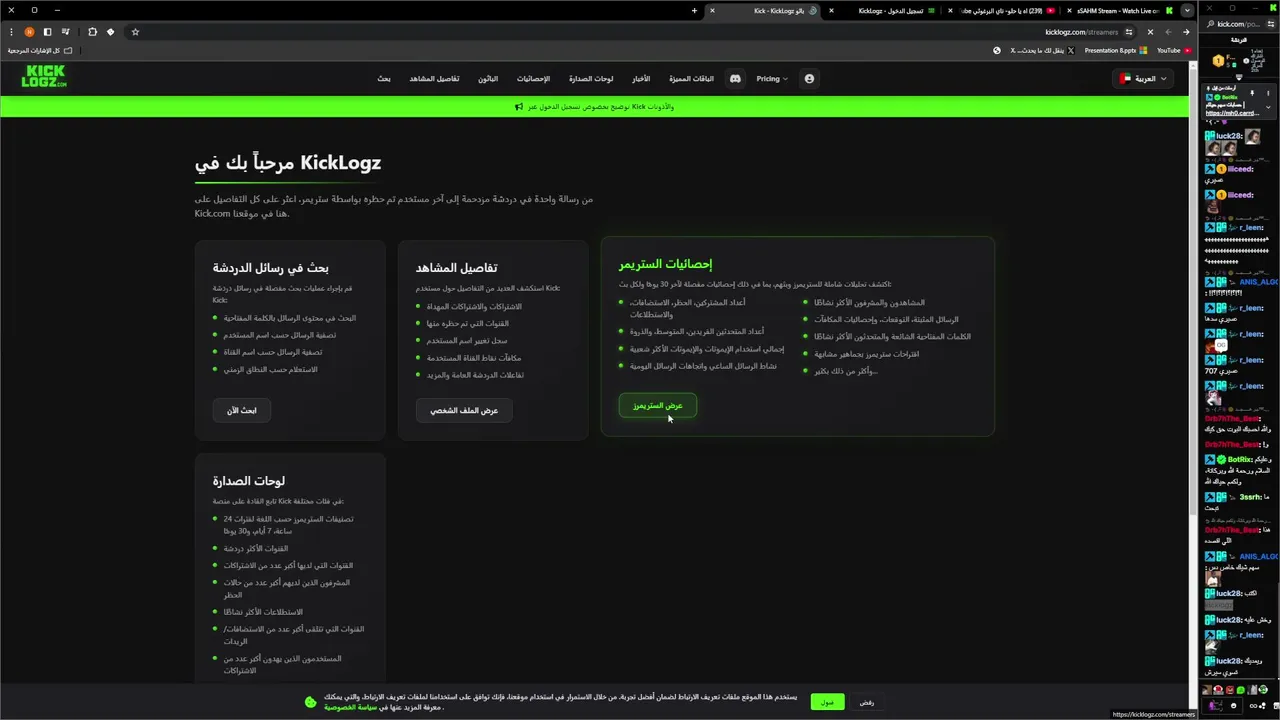This screenshot has height=720, width=1280.
Task: Open البالون nav item
Action: pyautogui.click(x=488, y=78)
